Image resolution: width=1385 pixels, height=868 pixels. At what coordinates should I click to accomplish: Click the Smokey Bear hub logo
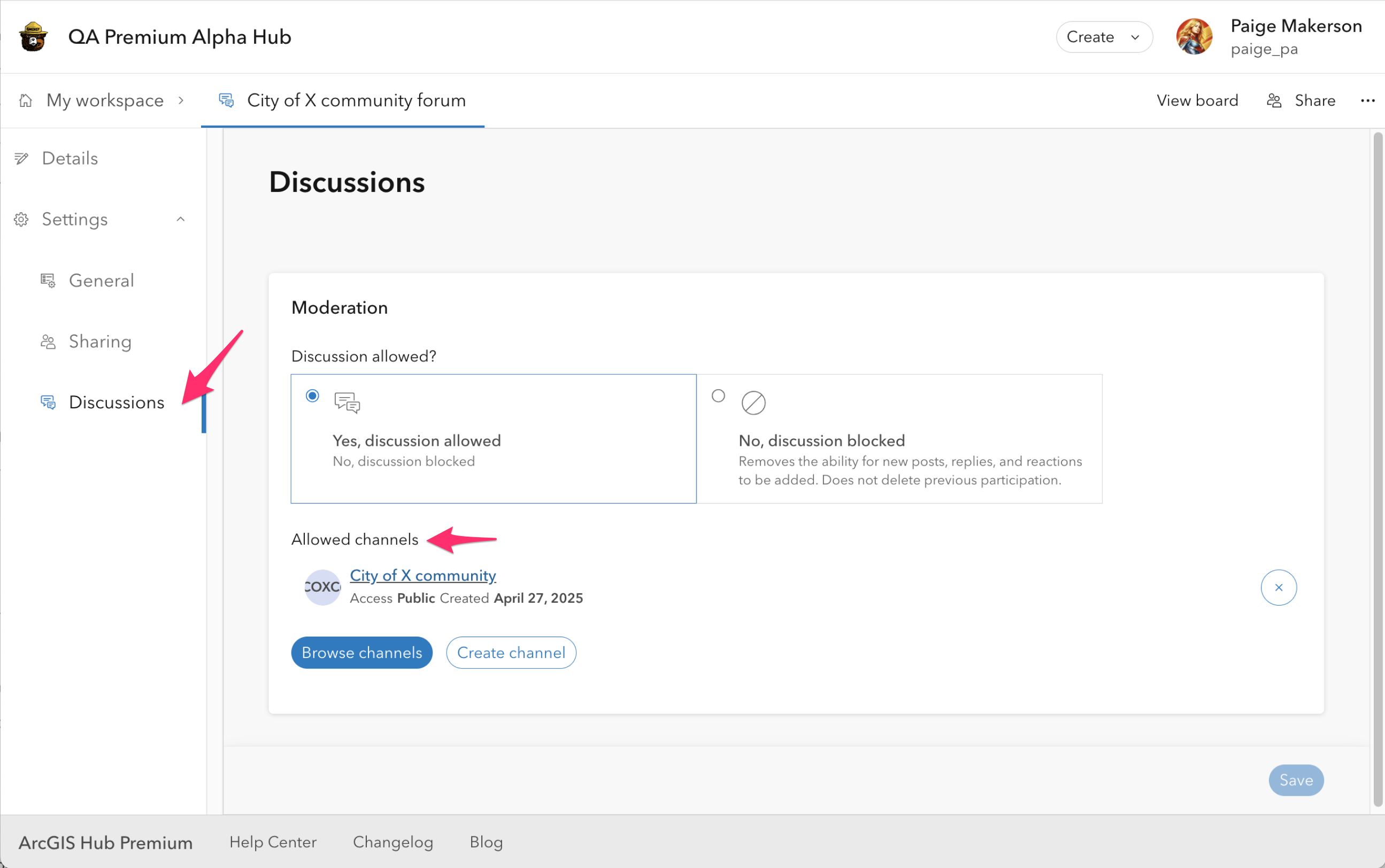click(x=33, y=37)
